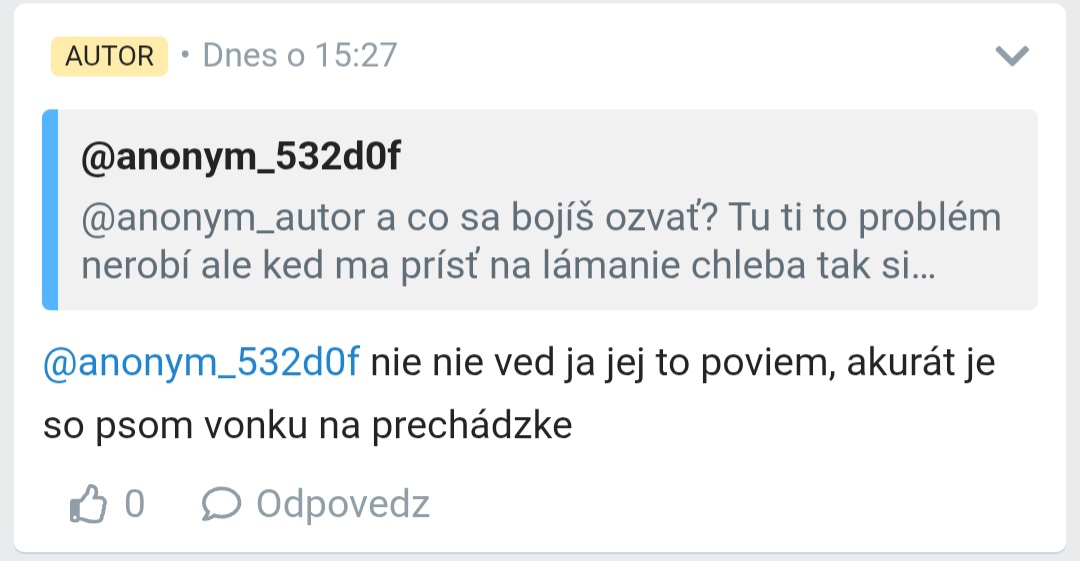Viewport: 1080px width, 561px height.
Task: Expand the comment options chevron
Action: coord(1012,56)
